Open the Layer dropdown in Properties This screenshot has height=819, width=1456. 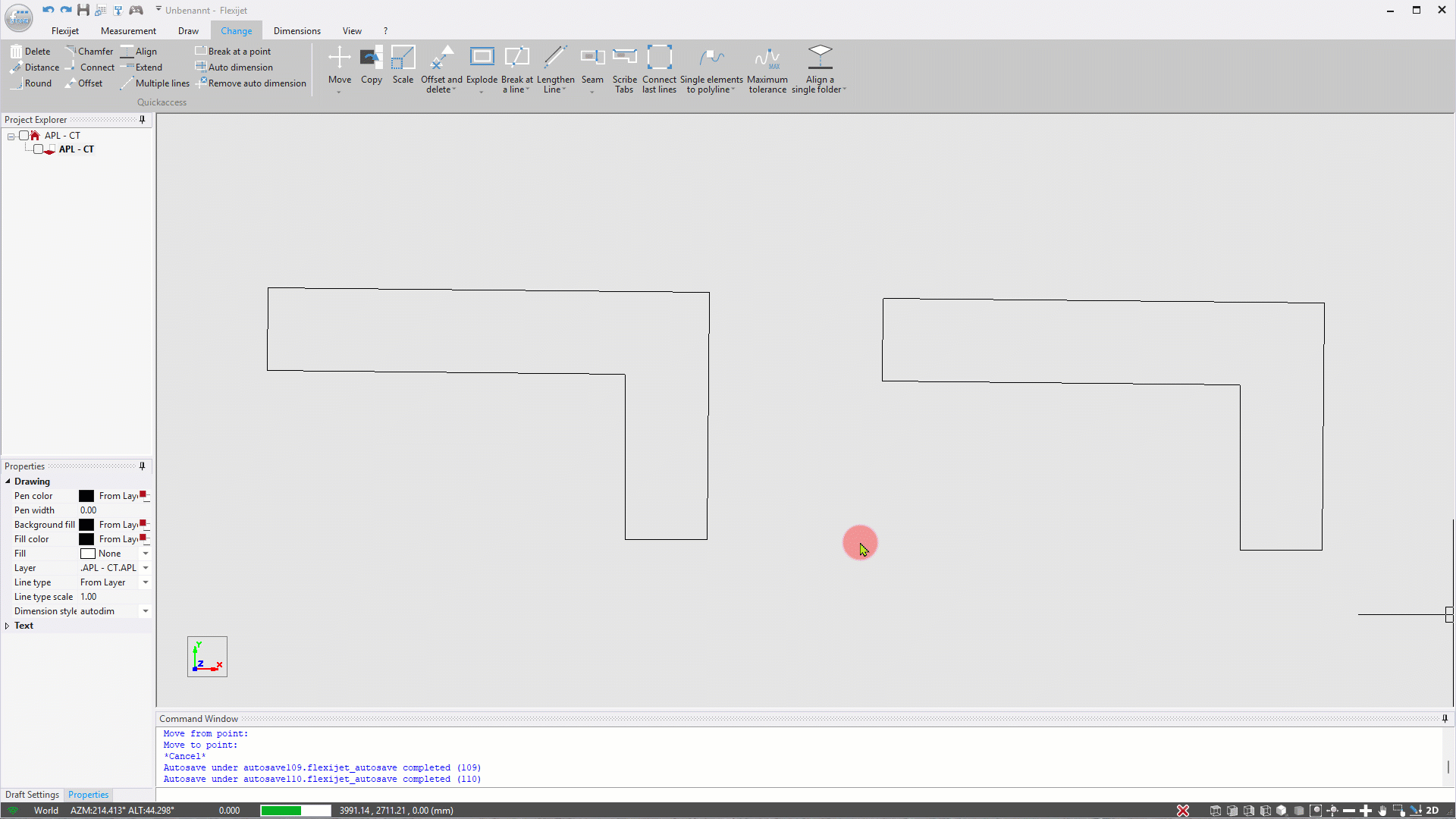point(146,568)
